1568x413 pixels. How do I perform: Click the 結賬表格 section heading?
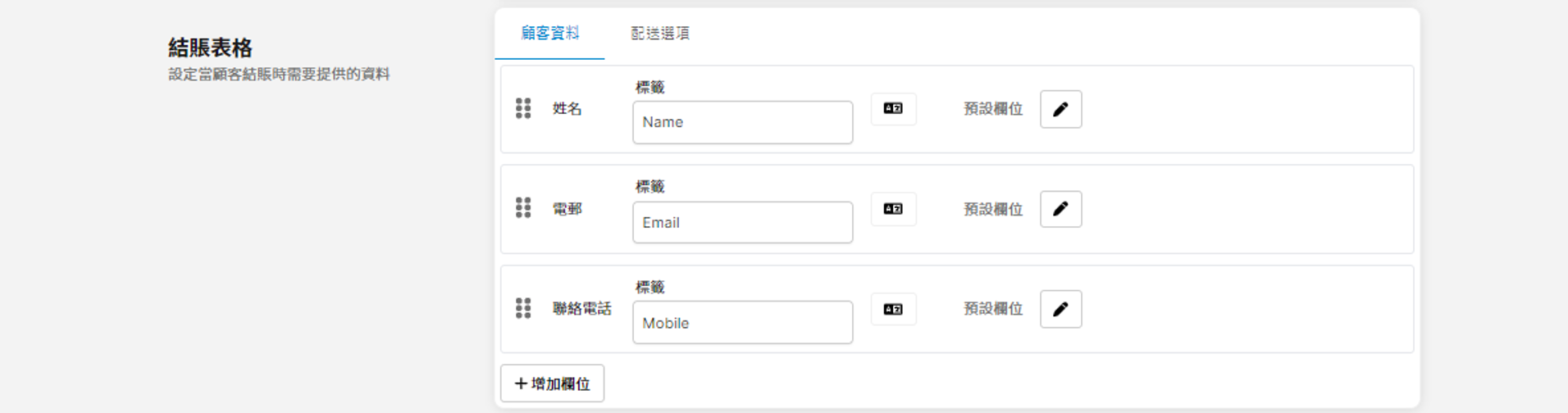pyautogui.click(x=210, y=48)
